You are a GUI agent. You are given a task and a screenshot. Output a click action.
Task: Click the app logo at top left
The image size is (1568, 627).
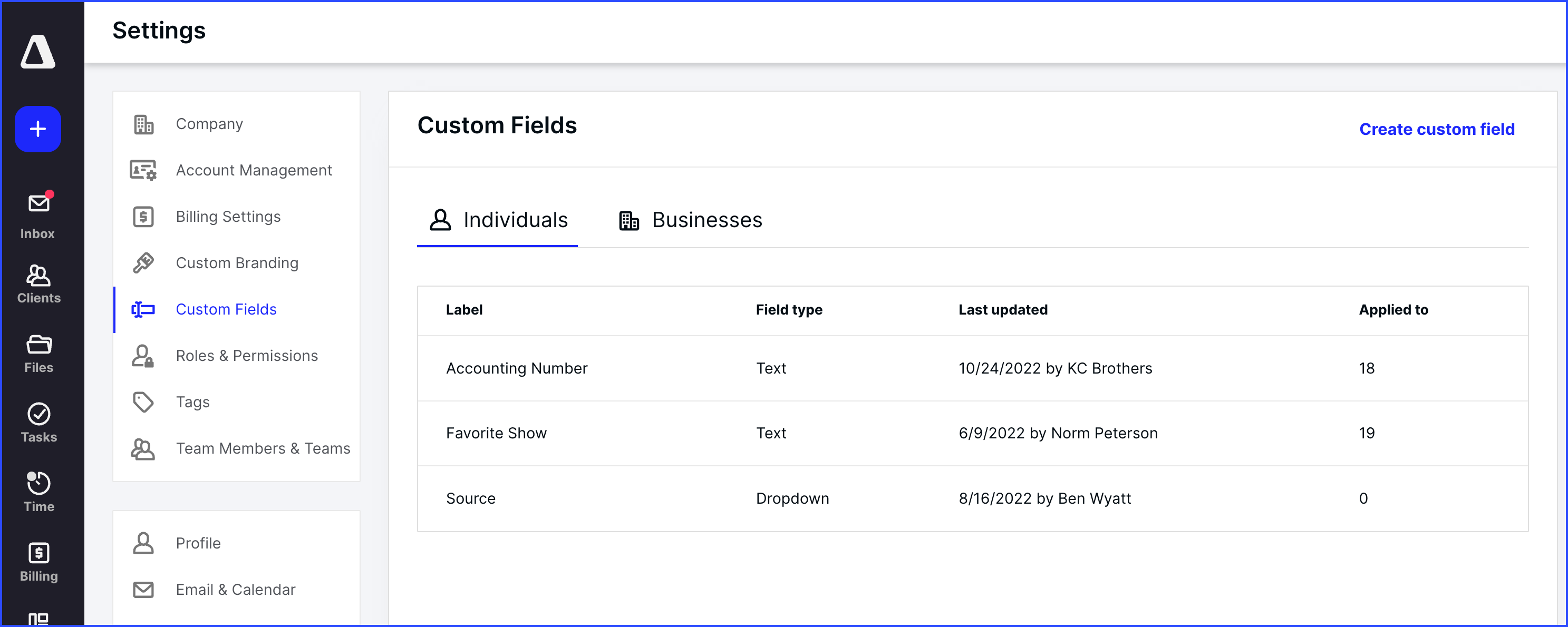coord(38,52)
